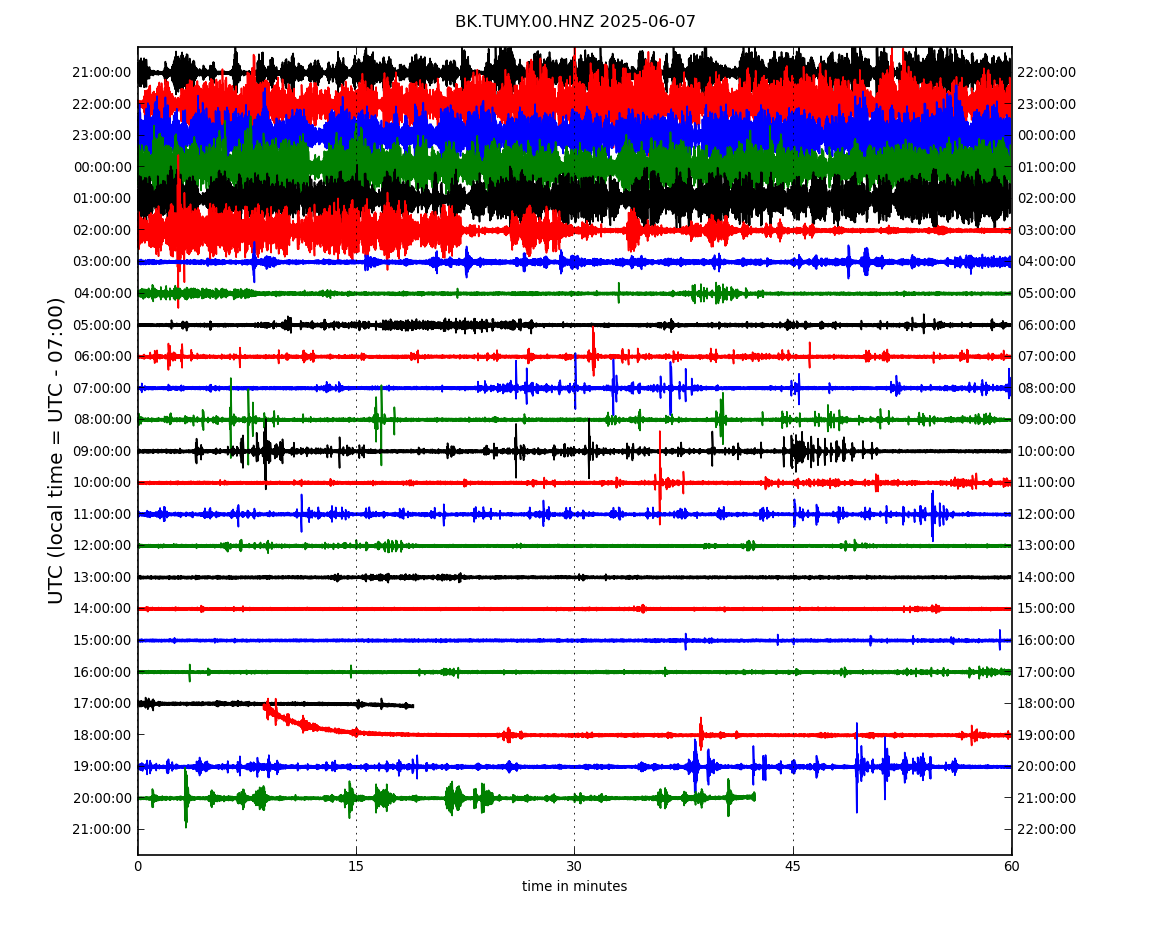Pick right-axis local time label 04:00:00
Image resolution: width=1150 pixels, height=950 pixels.
pyautogui.click(x=1047, y=261)
